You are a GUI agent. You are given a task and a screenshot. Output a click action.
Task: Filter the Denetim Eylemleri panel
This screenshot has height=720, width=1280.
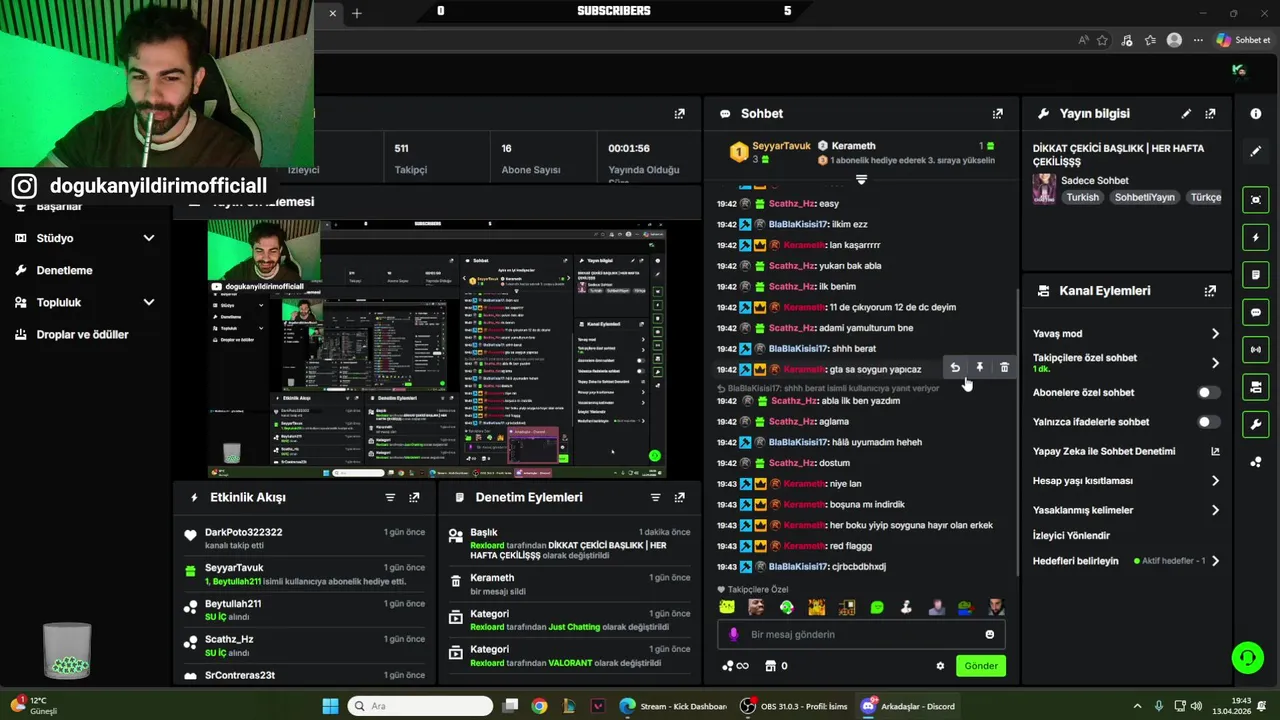point(656,497)
